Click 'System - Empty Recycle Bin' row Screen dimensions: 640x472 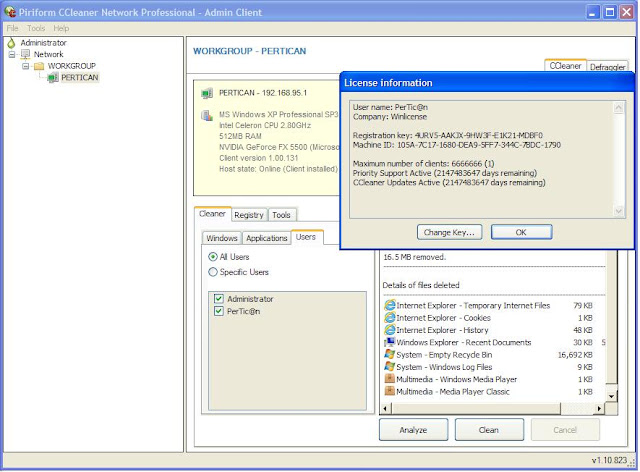(x=488, y=354)
